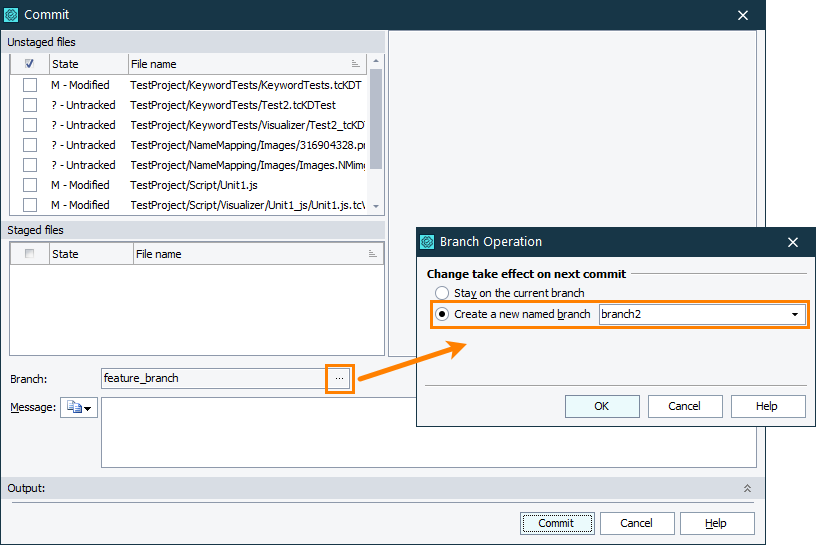Sort staged files by State column
Viewport: 816px width, 545px height.
(91, 254)
